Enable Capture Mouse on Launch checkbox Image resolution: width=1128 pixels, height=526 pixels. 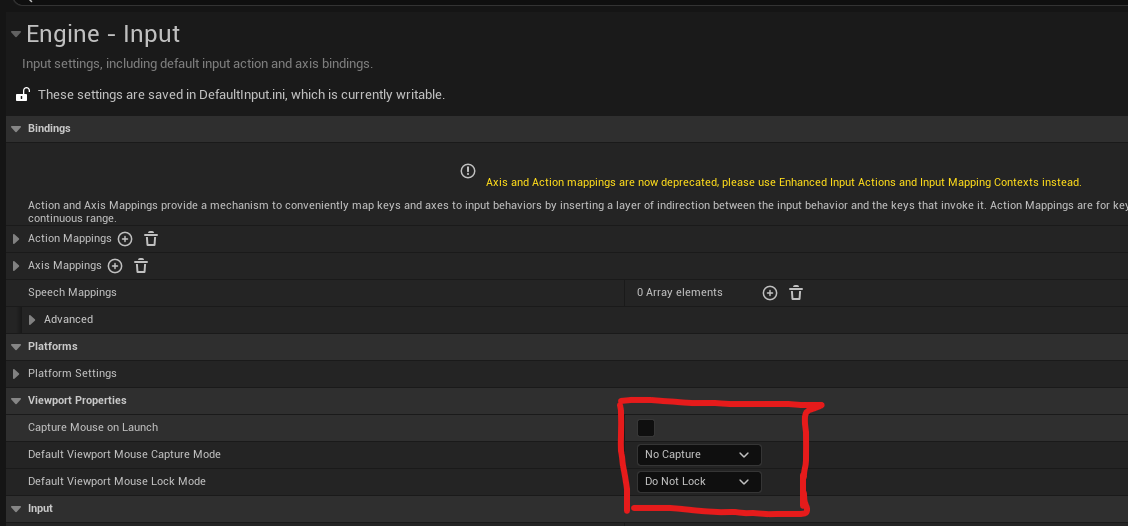[646, 428]
